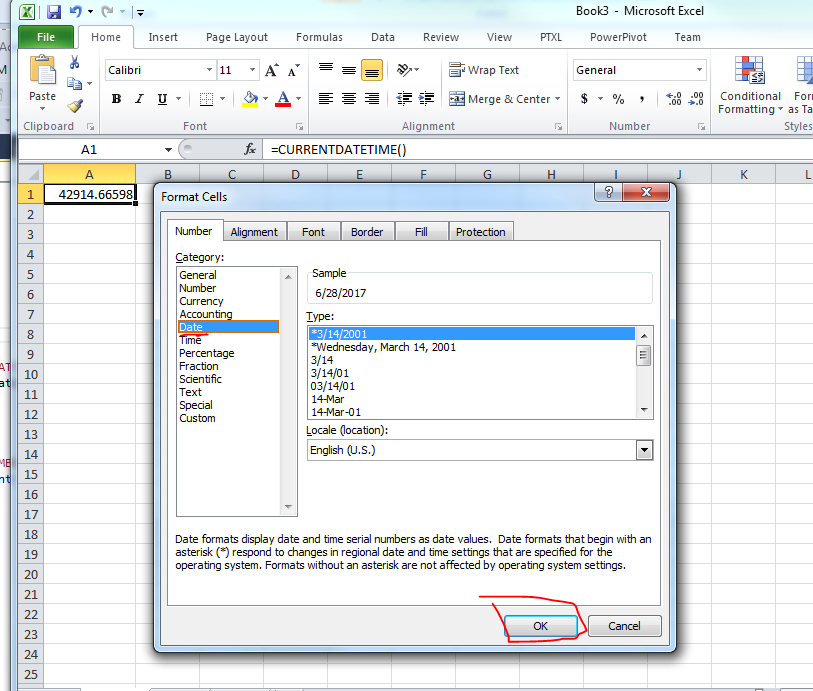813x691 pixels.
Task: Open the Locale (location) dropdown
Action: pos(644,449)
